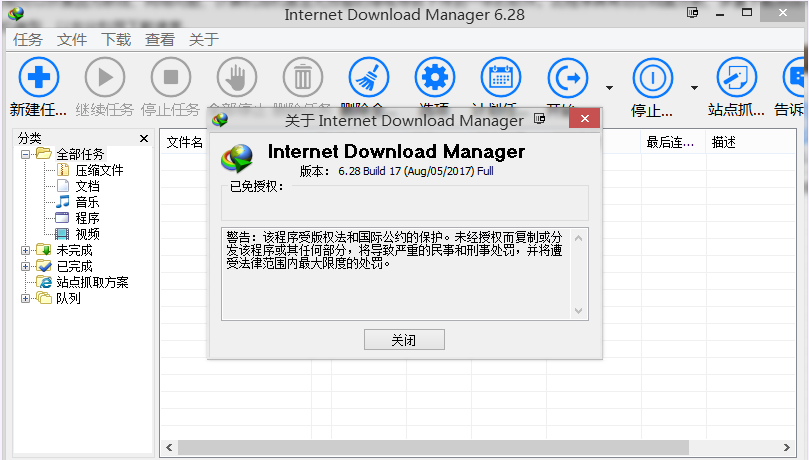Open the 关于 menu
The height and width of the screenshot is (460, 809).
click(x=203, y=40)
